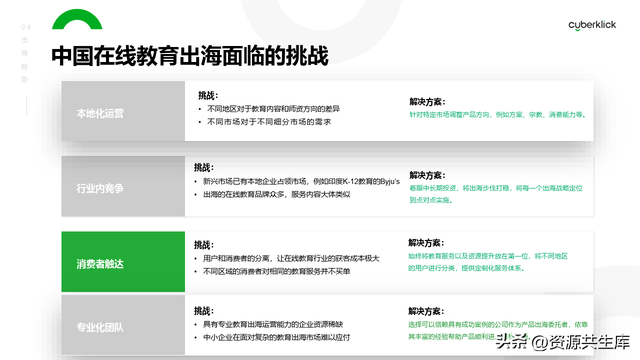Click green solution text 着眼中长期投资
Viewport: 640px width, 360px height.
pos(496,194)
